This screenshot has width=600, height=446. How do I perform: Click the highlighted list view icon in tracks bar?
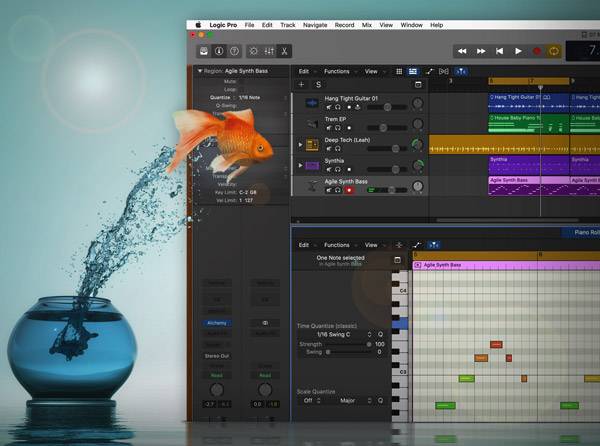[413, 72]
